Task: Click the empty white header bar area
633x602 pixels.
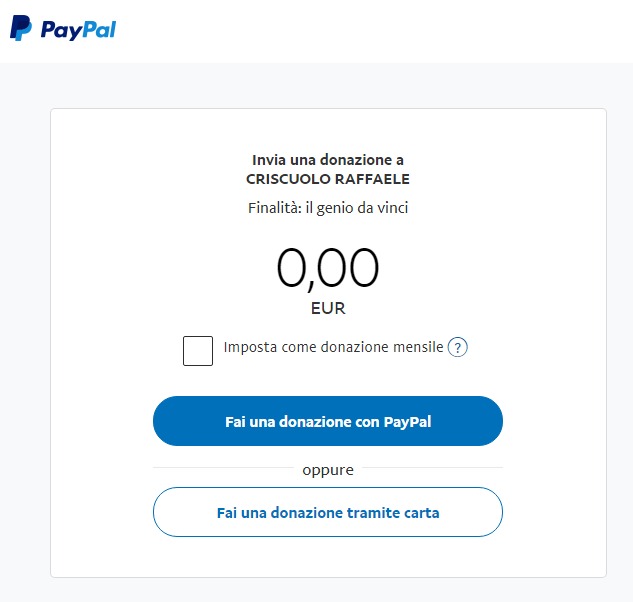Action: [x=375, y=31]
